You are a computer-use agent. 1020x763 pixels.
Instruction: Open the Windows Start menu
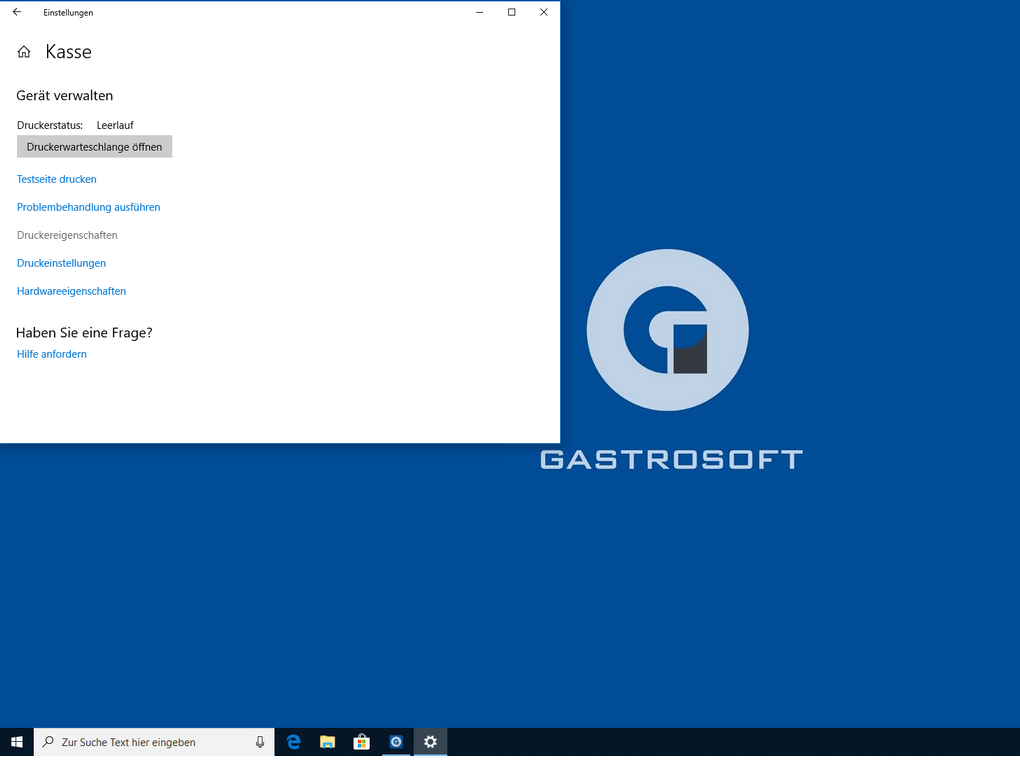pyautogui.click(x=17, y=742)
